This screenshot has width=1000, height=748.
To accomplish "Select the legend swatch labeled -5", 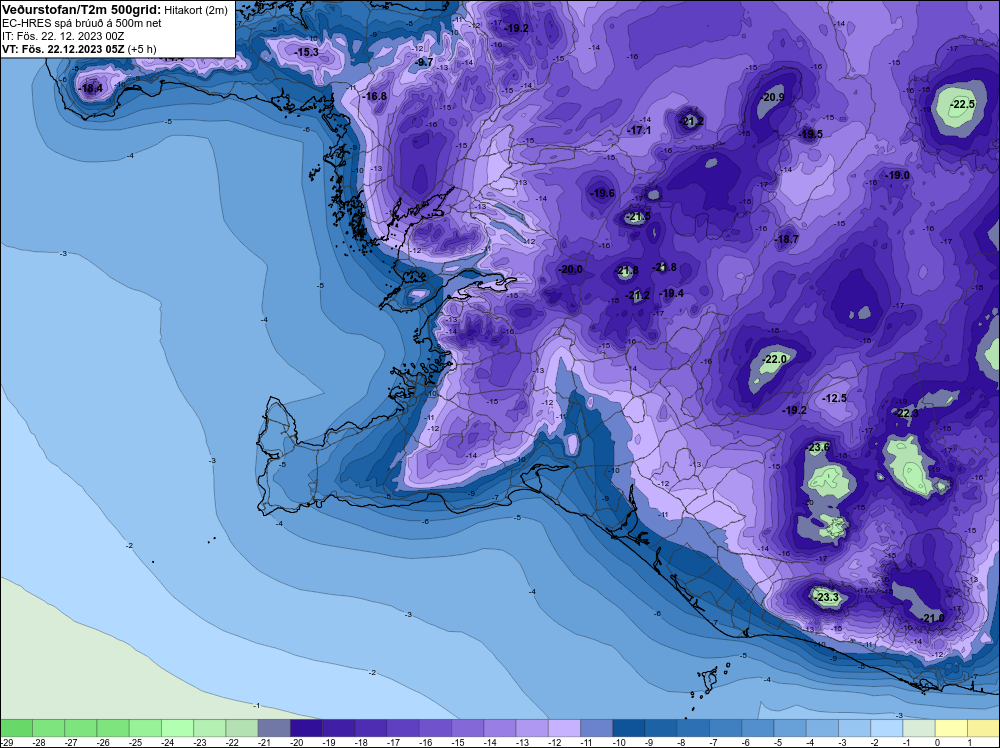I will (790, 728).
